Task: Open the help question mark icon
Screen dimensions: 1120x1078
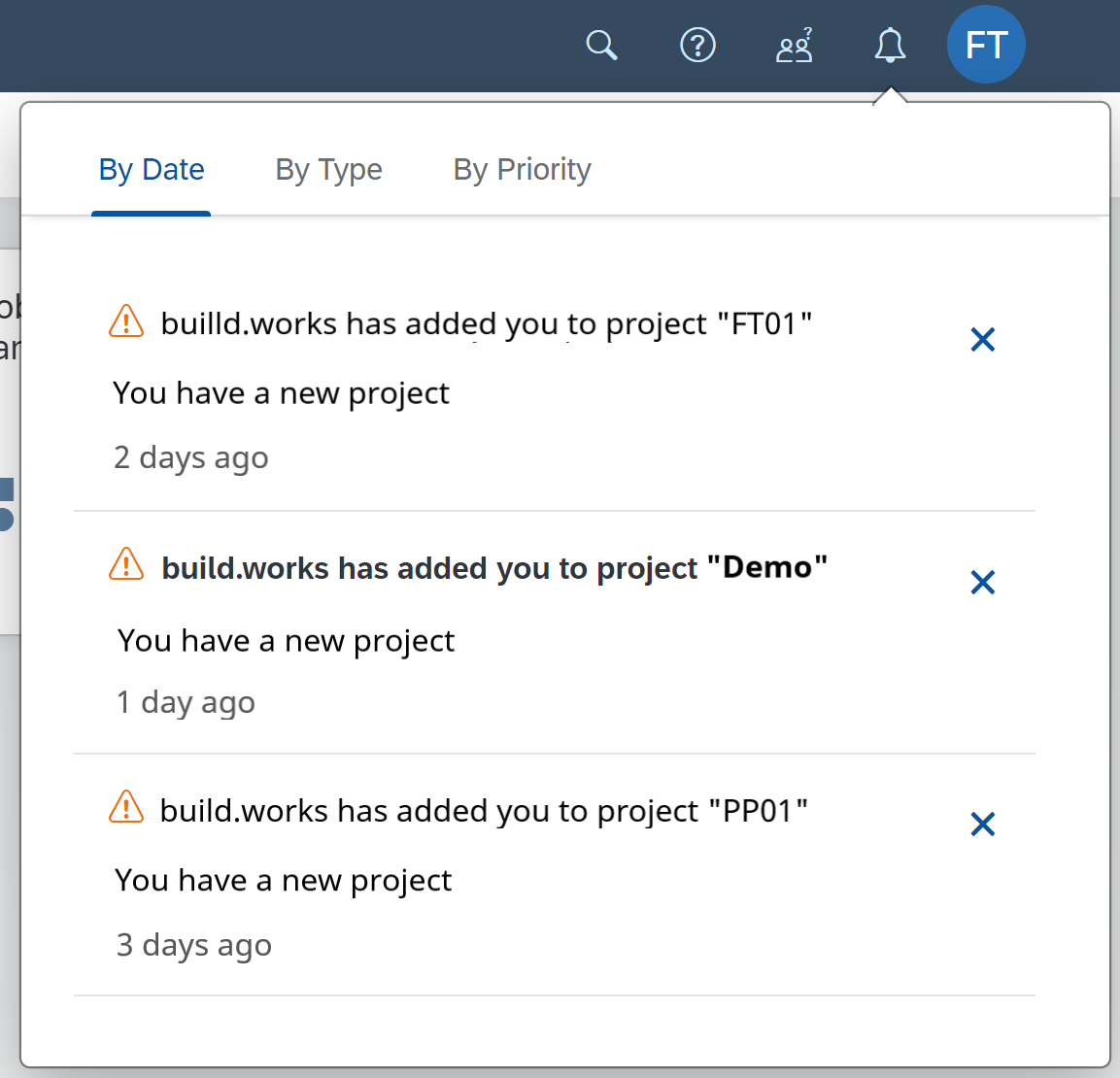Action: (x=697, y=45)
